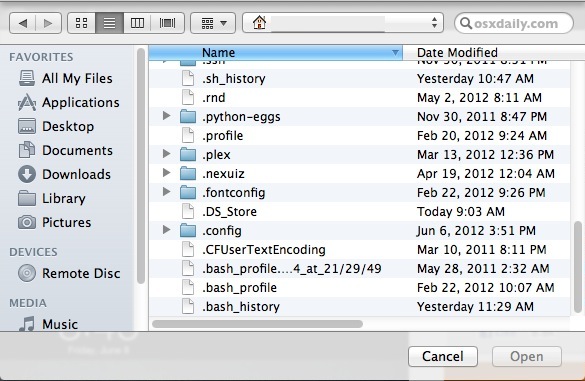Go forward to next folder

click(x=48, y=23)
